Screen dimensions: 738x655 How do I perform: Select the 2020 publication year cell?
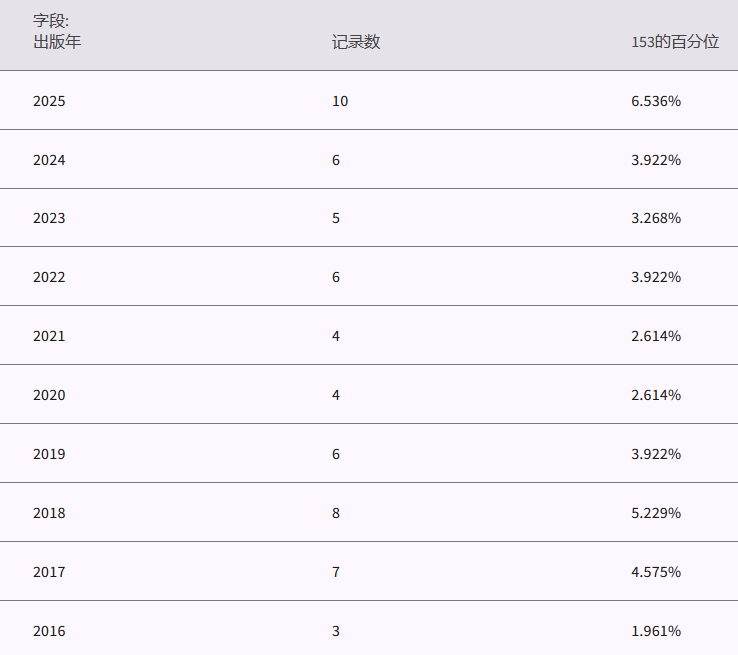[49, 395]
